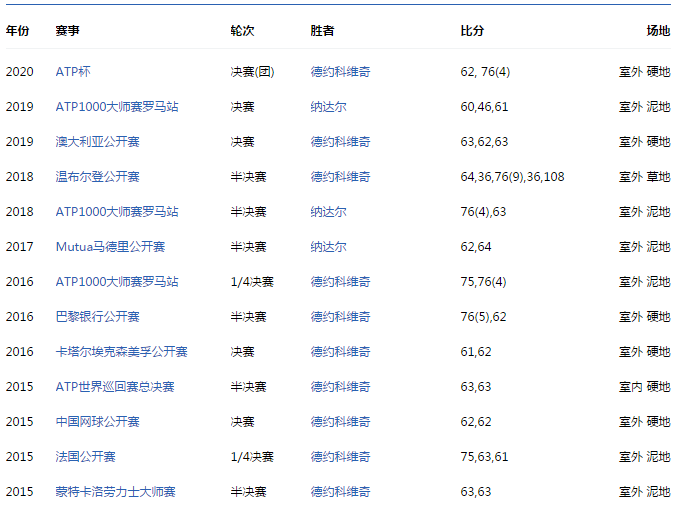Open 澳大利亚公开赛 event link
The width and height of the screenshot is (698, 505).
pos(97,142)
